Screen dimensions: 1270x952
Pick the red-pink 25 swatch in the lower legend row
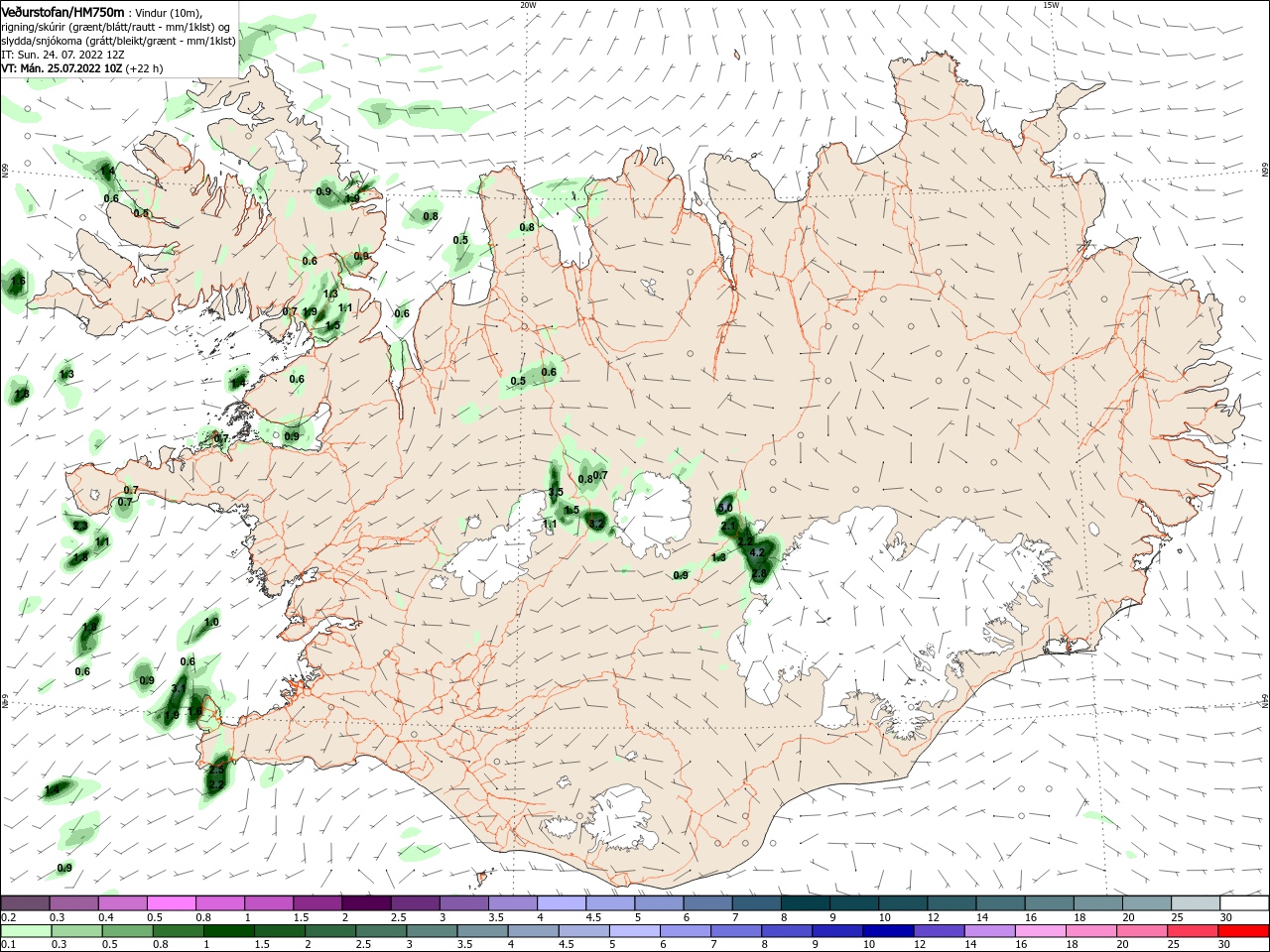click(x=1192, y=931)
